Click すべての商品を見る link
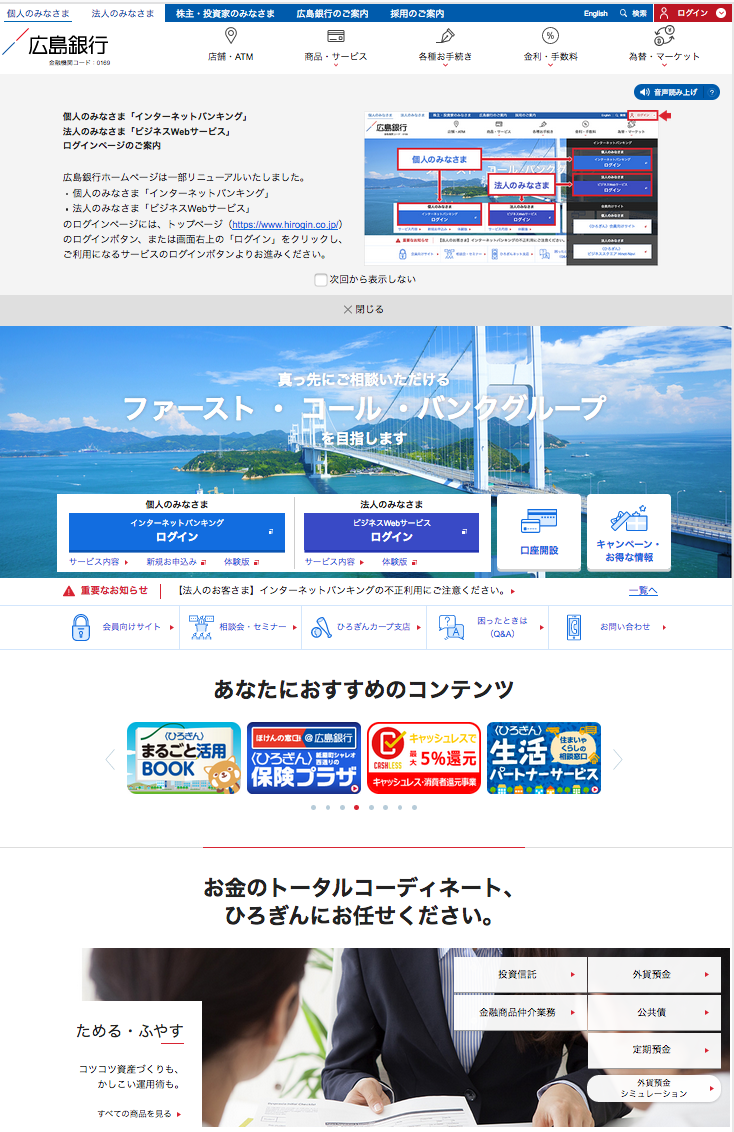The image size is (734, 1132). (x=139, y=1114)
